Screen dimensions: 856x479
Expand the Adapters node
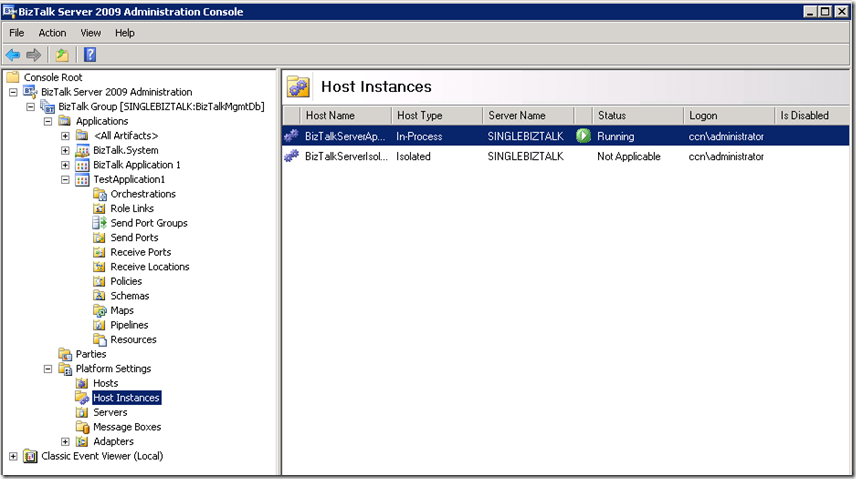coord(66,442)
